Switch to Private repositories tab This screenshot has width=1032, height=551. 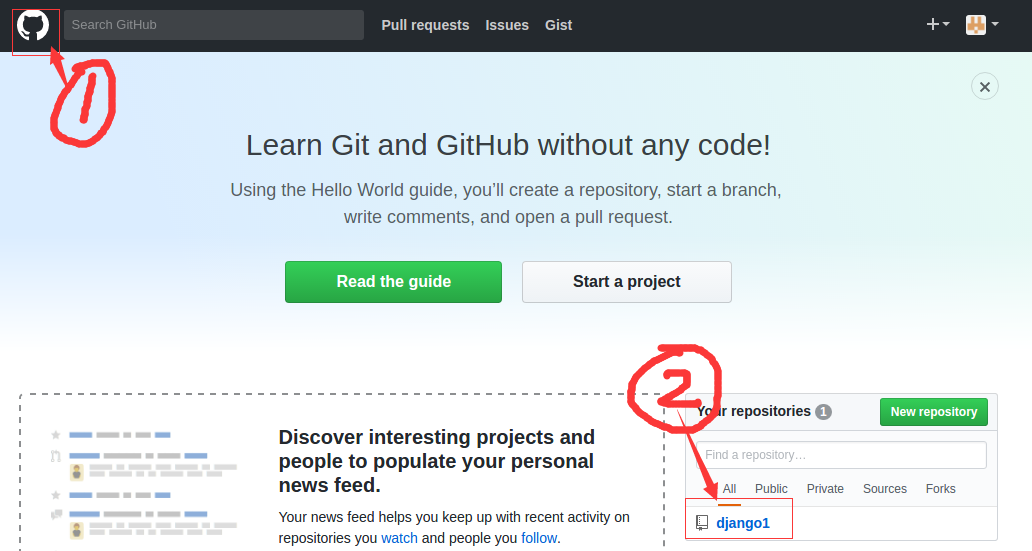(x=825, y=489)
